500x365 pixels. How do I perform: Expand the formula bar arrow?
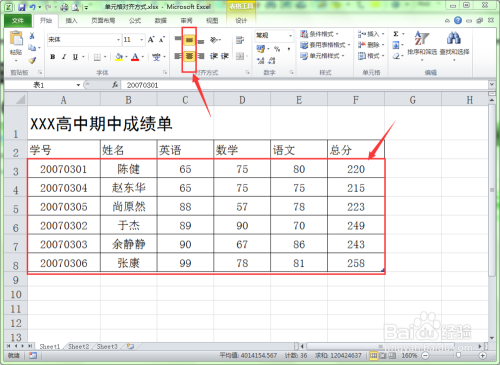click(x=492, y=85)
